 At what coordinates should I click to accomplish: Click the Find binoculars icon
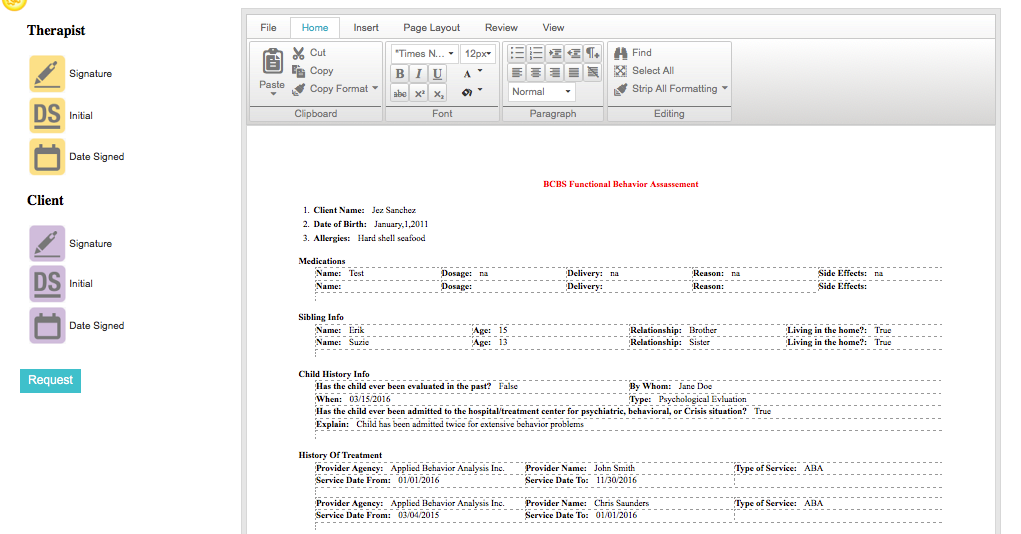tap(621, 53)
